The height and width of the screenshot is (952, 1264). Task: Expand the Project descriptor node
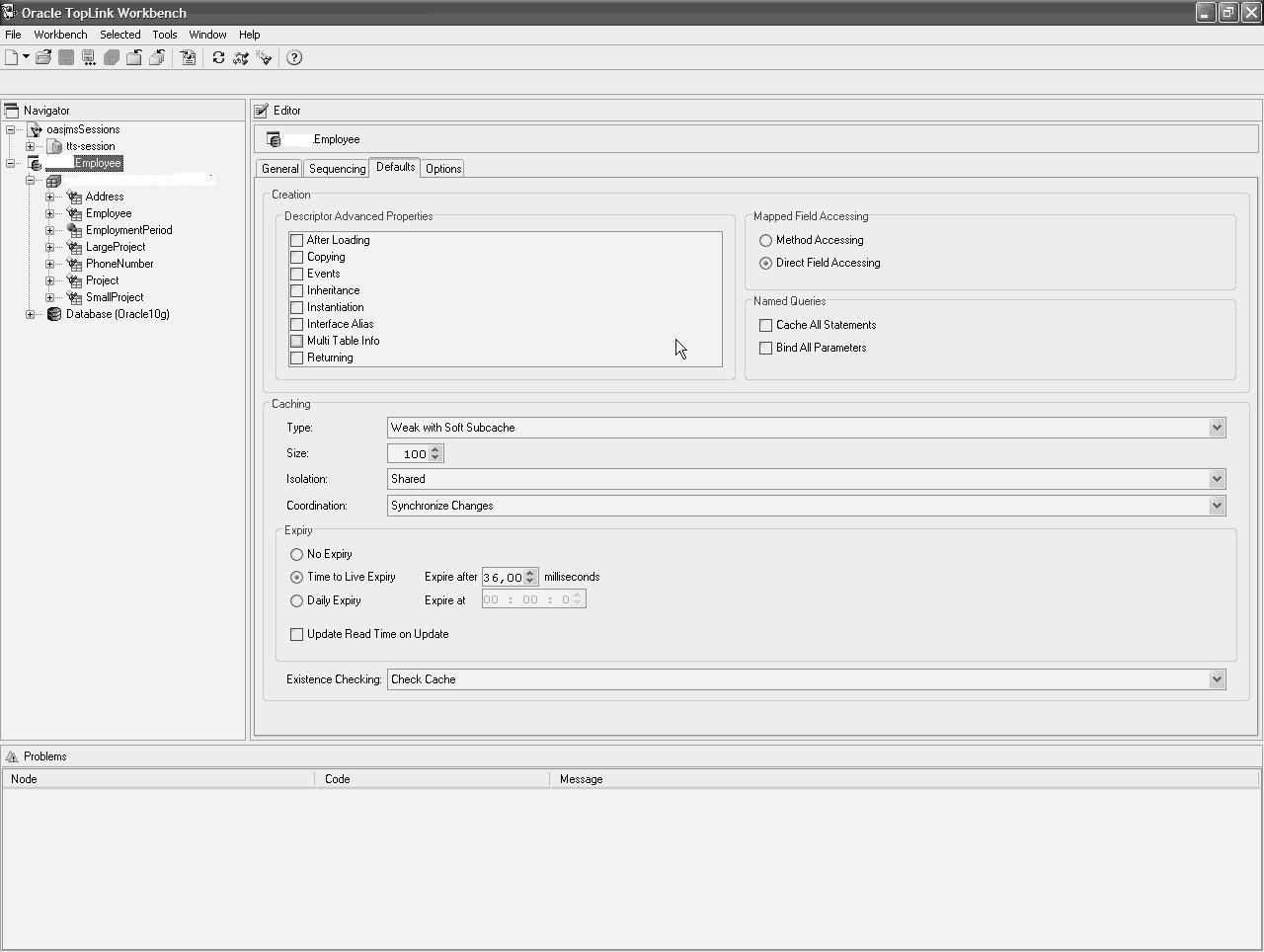coord(49,280)
